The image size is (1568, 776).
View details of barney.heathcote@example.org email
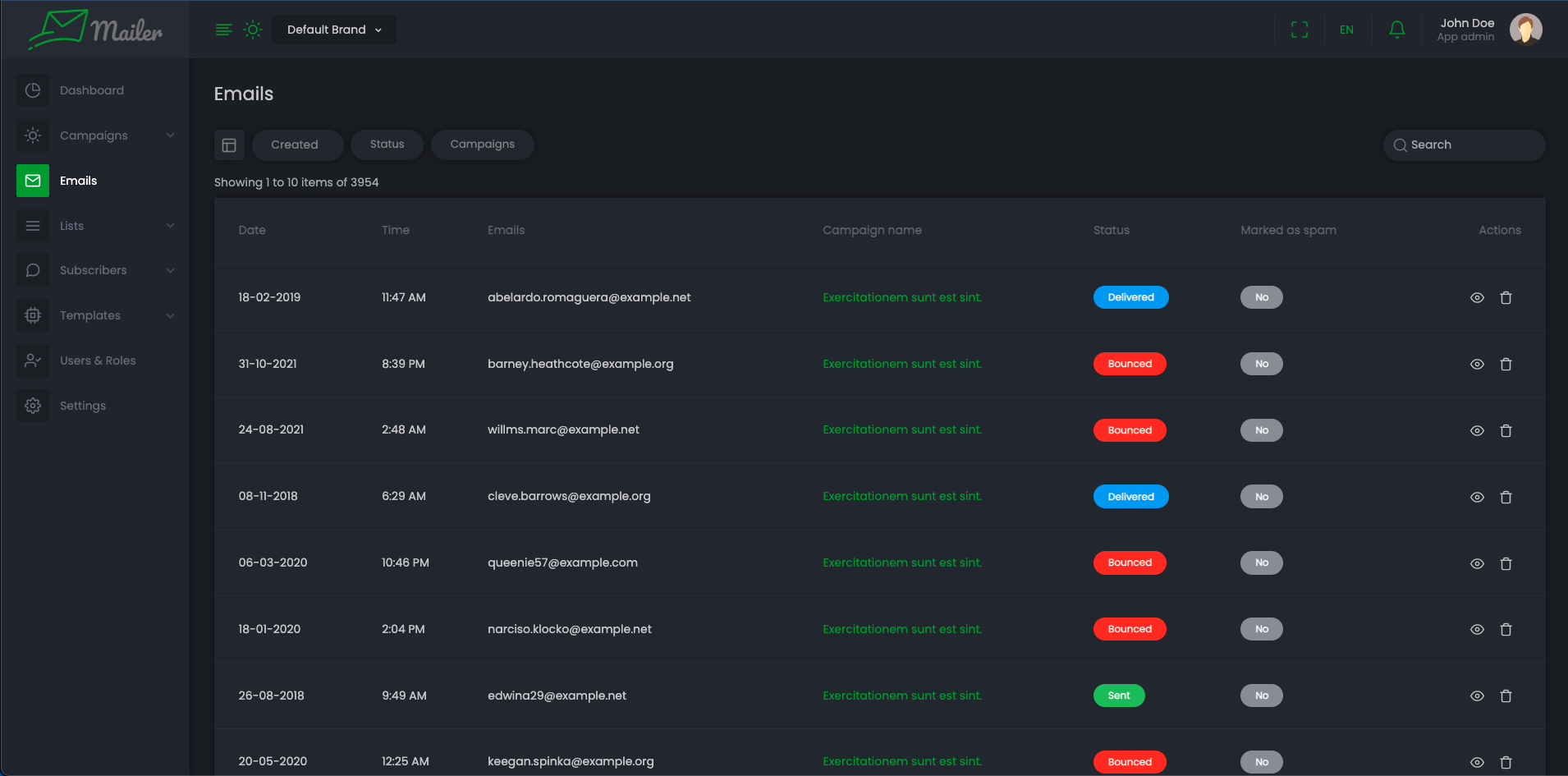(x=1476, y=364)
